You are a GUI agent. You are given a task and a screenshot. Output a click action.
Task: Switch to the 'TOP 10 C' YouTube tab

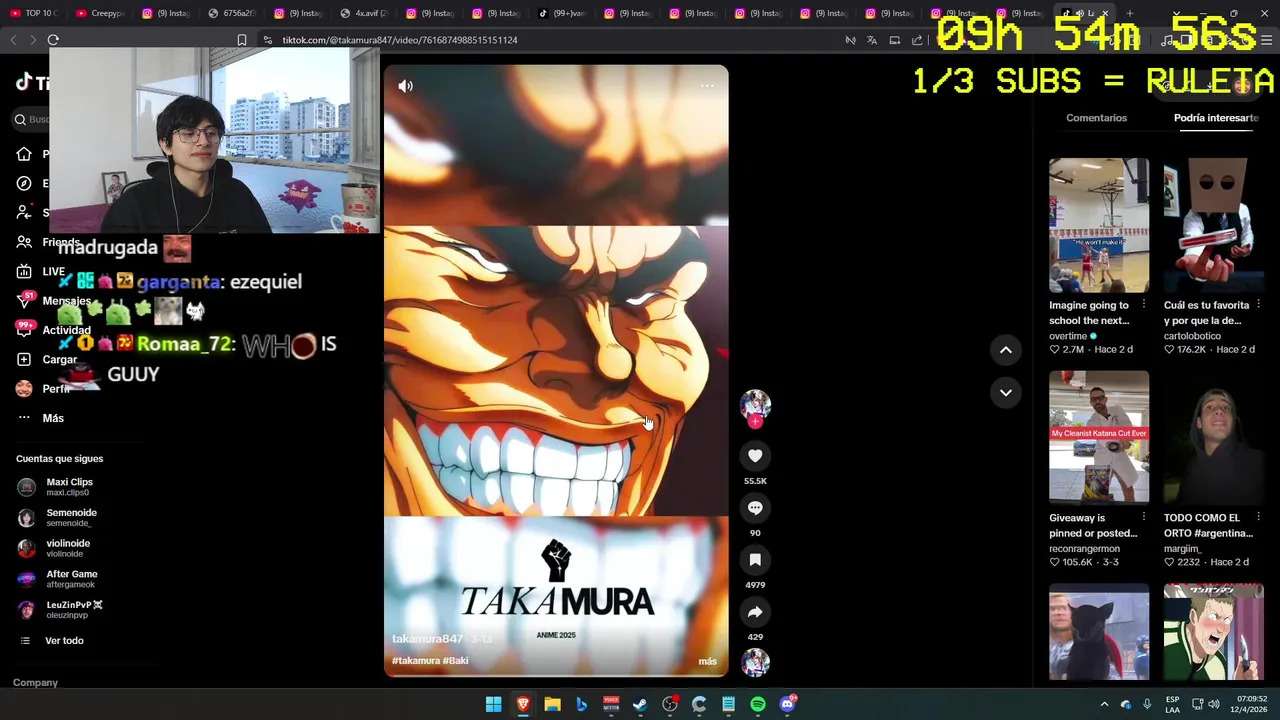click(34, 13)
